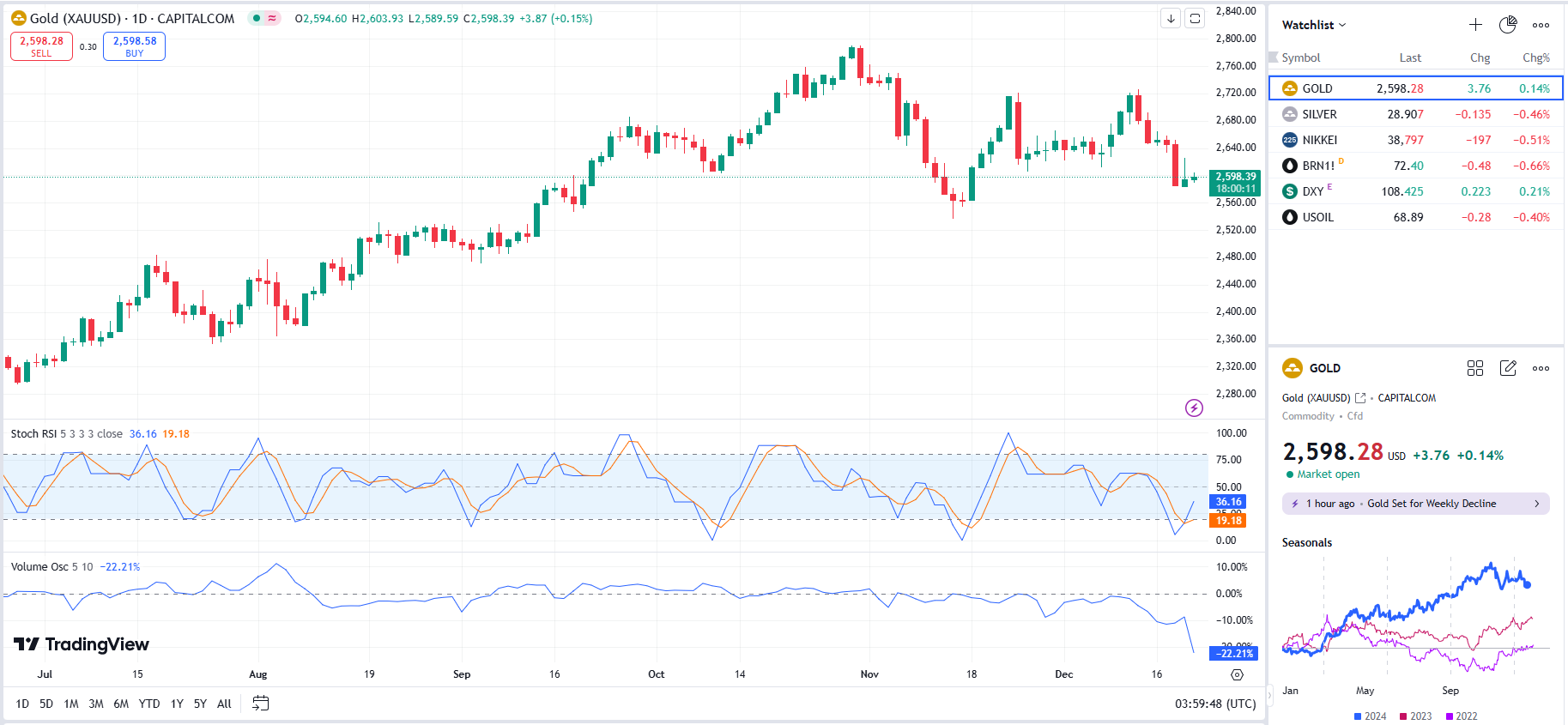The height and width of the screenshot is (725, 1568).
Task: Click the 2024 blue legend swatch
Action: coord(1358,716)
